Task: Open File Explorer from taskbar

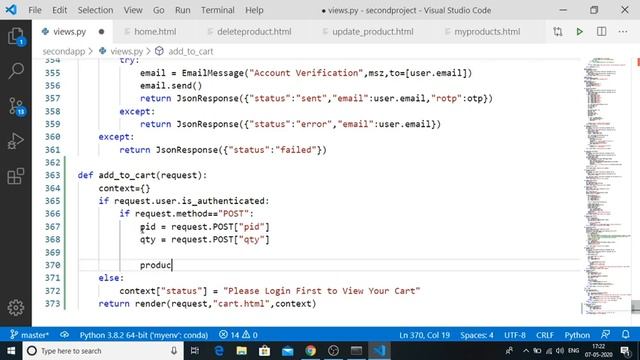Action: pyautogui.click(x=242, y=351)
